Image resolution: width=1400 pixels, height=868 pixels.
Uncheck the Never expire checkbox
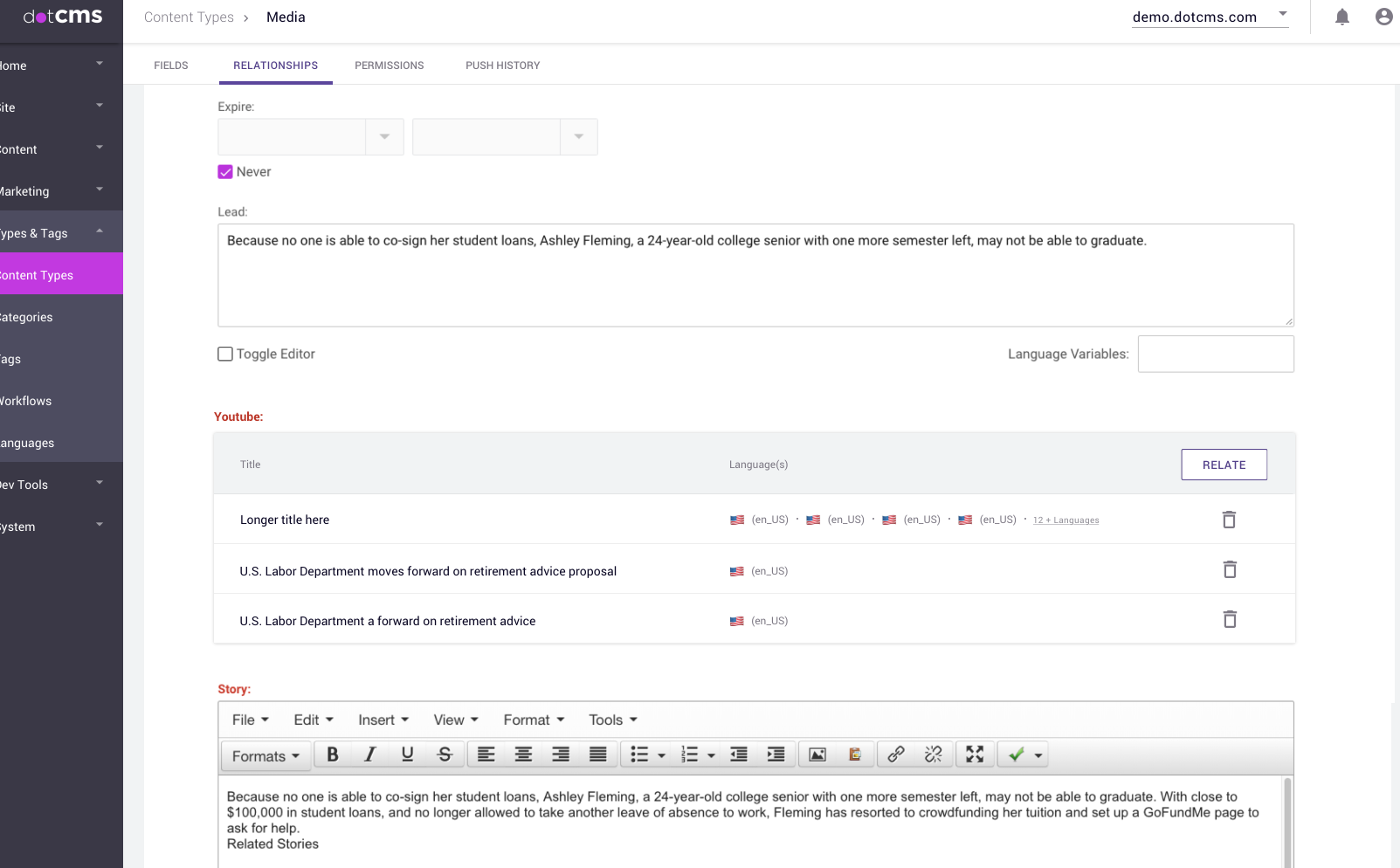[224, 171]
